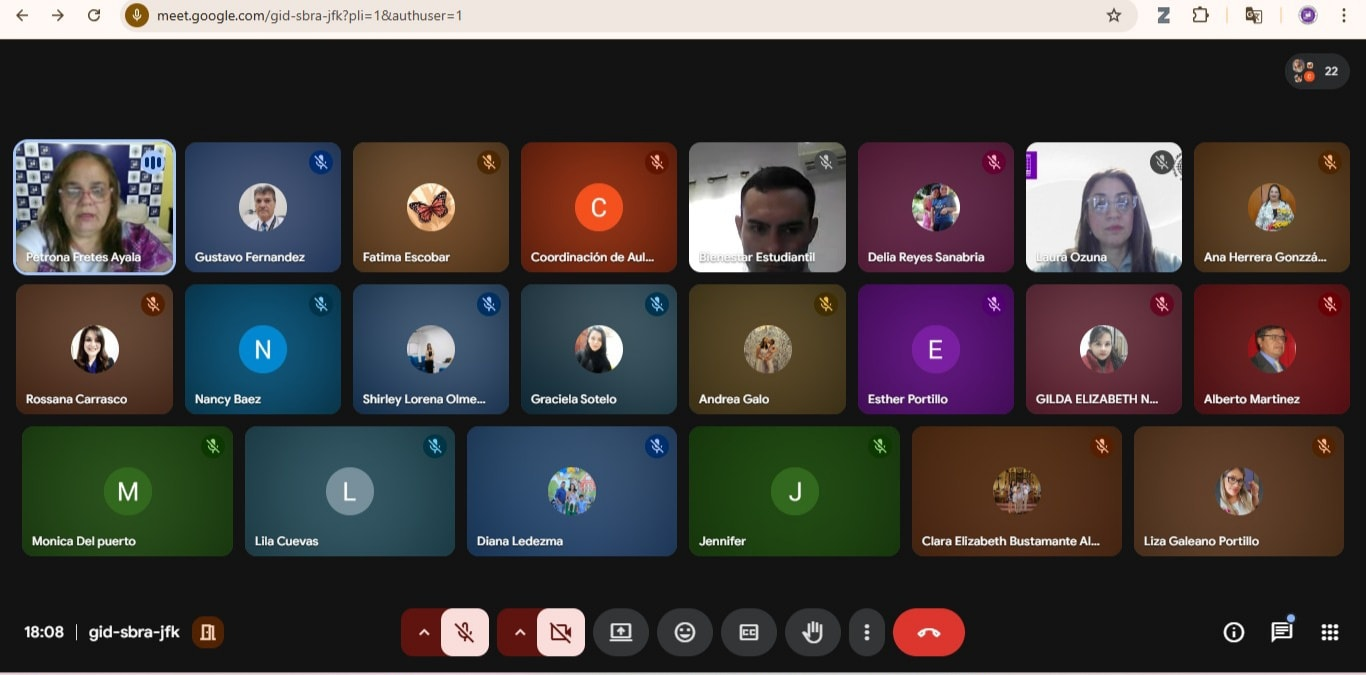Bookmark this page with the star icon
The image size is (1366, 675).
tap(1114, 15)
